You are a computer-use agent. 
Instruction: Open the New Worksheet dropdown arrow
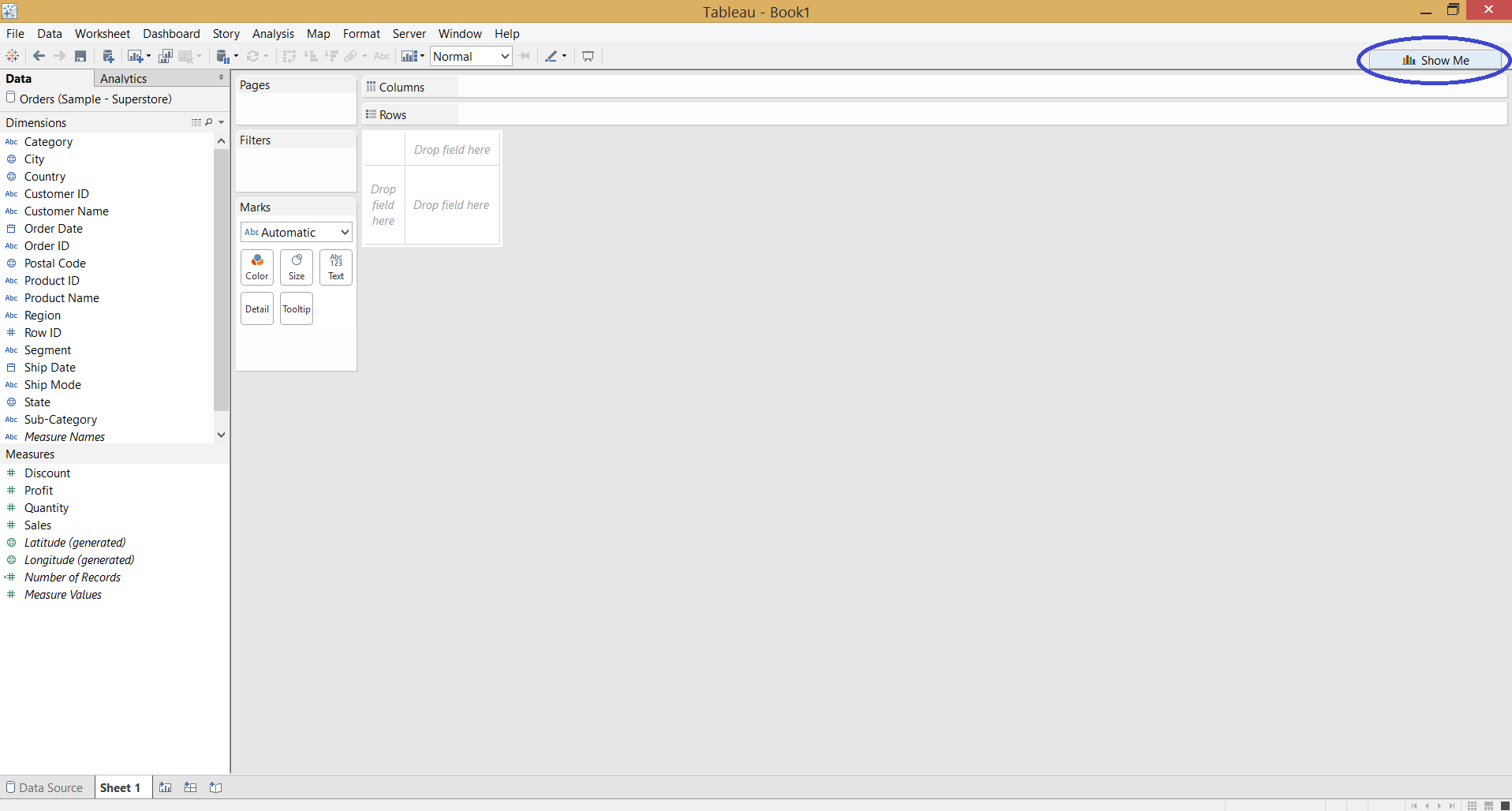point(148,56)
